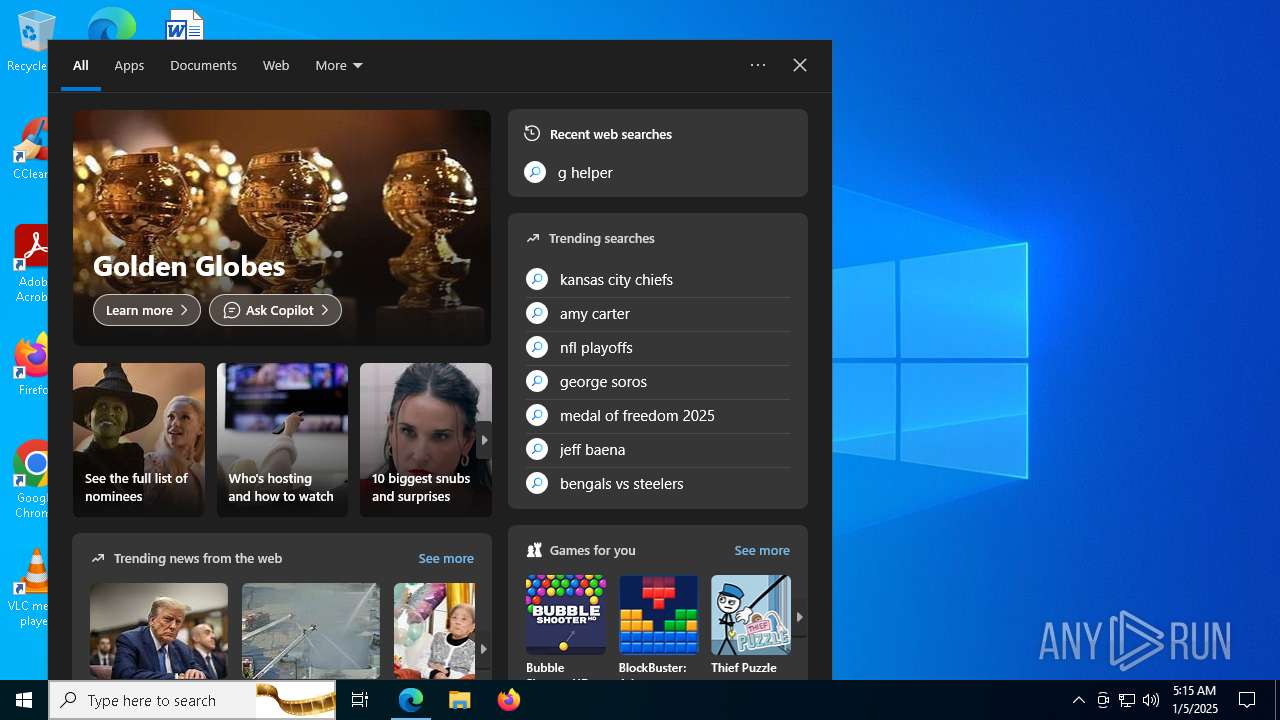Open the aerial harbor news thumbnail
Screen dimensions: 1280x720
(311, 631)
